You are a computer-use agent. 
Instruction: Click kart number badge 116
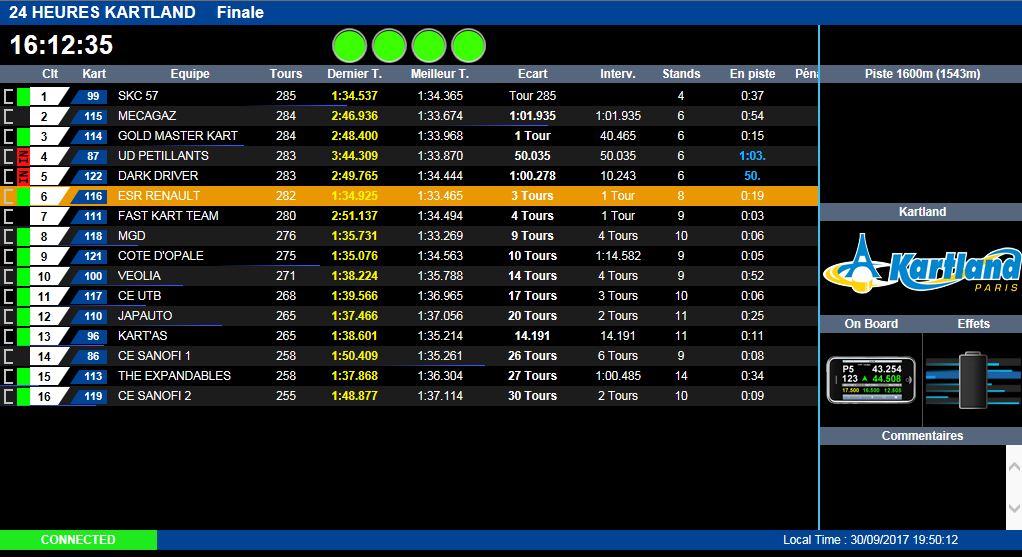tap(90, 197)
